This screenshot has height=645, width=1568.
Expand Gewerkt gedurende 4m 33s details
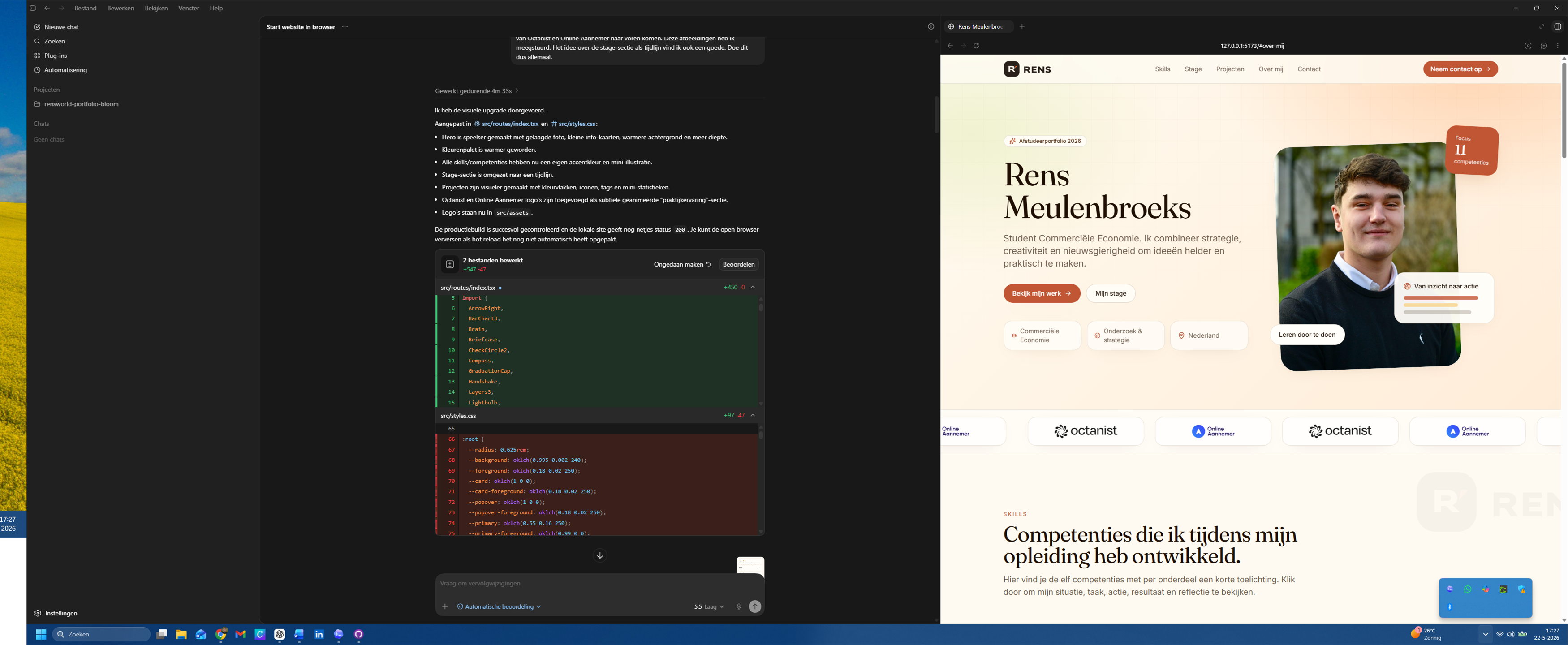pyautogui.click(x=477, y=91)
